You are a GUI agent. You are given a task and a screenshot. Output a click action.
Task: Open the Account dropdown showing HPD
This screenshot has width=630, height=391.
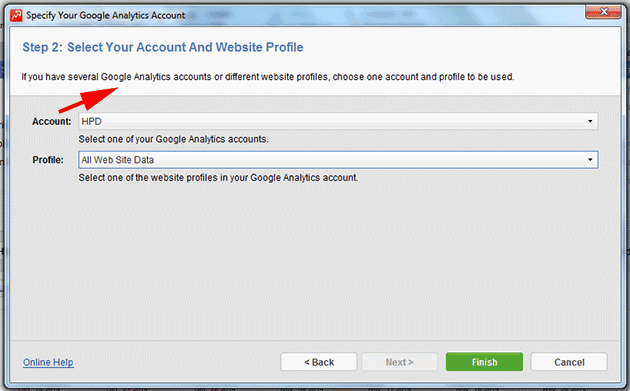click(x=338, y=121)
